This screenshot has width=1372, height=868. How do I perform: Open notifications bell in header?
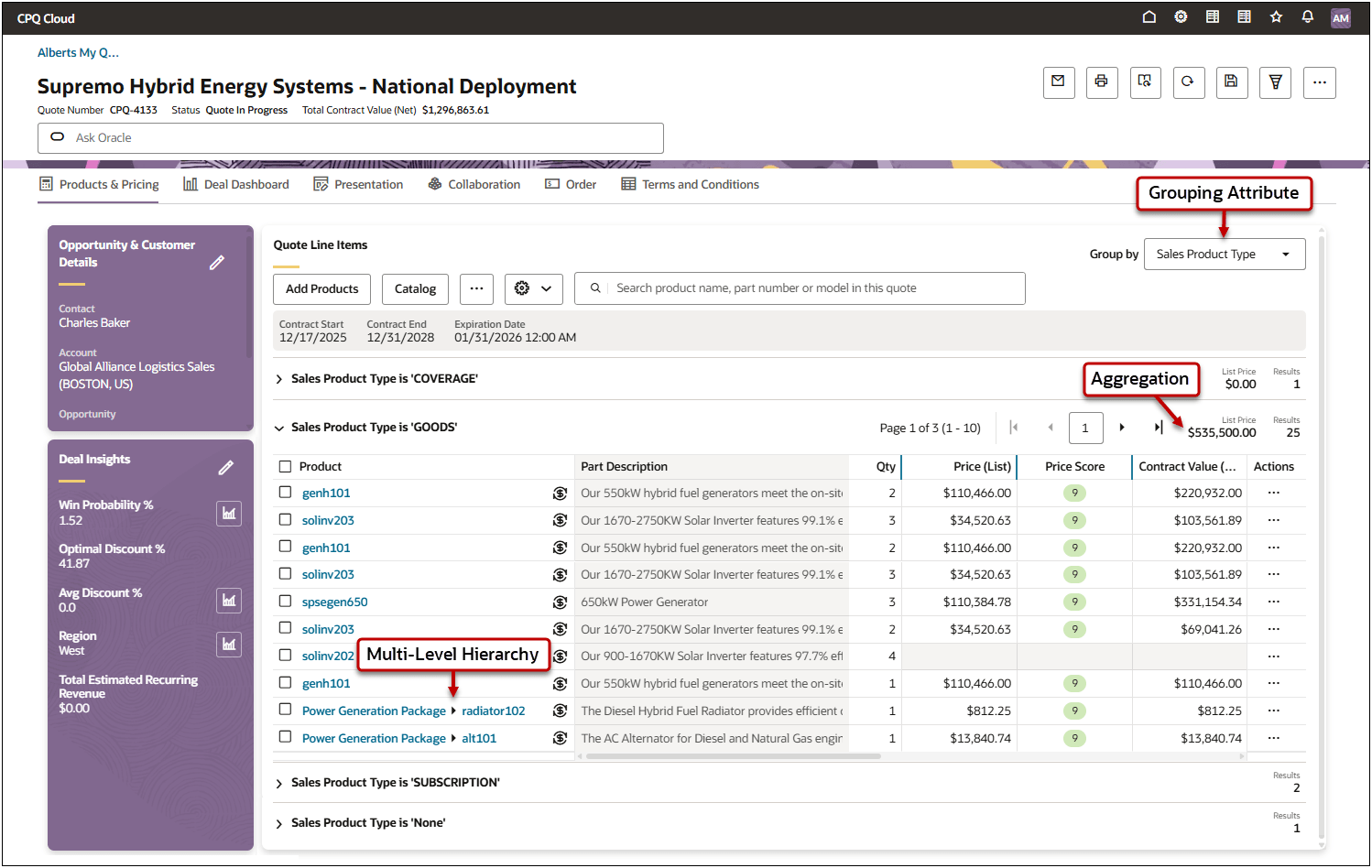coord(1308,17)
